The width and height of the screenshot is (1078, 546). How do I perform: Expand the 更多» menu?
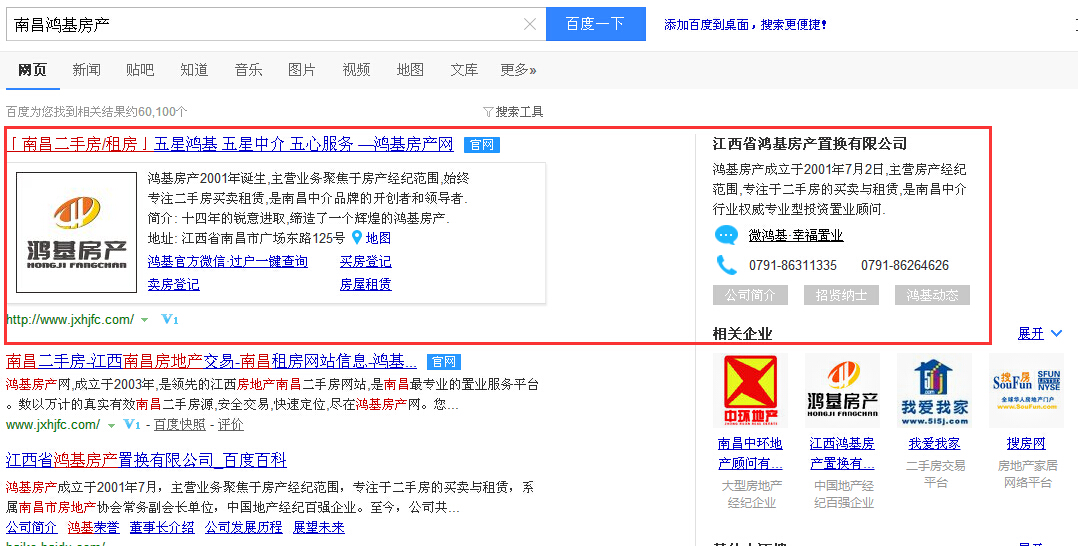coord(518,69)
